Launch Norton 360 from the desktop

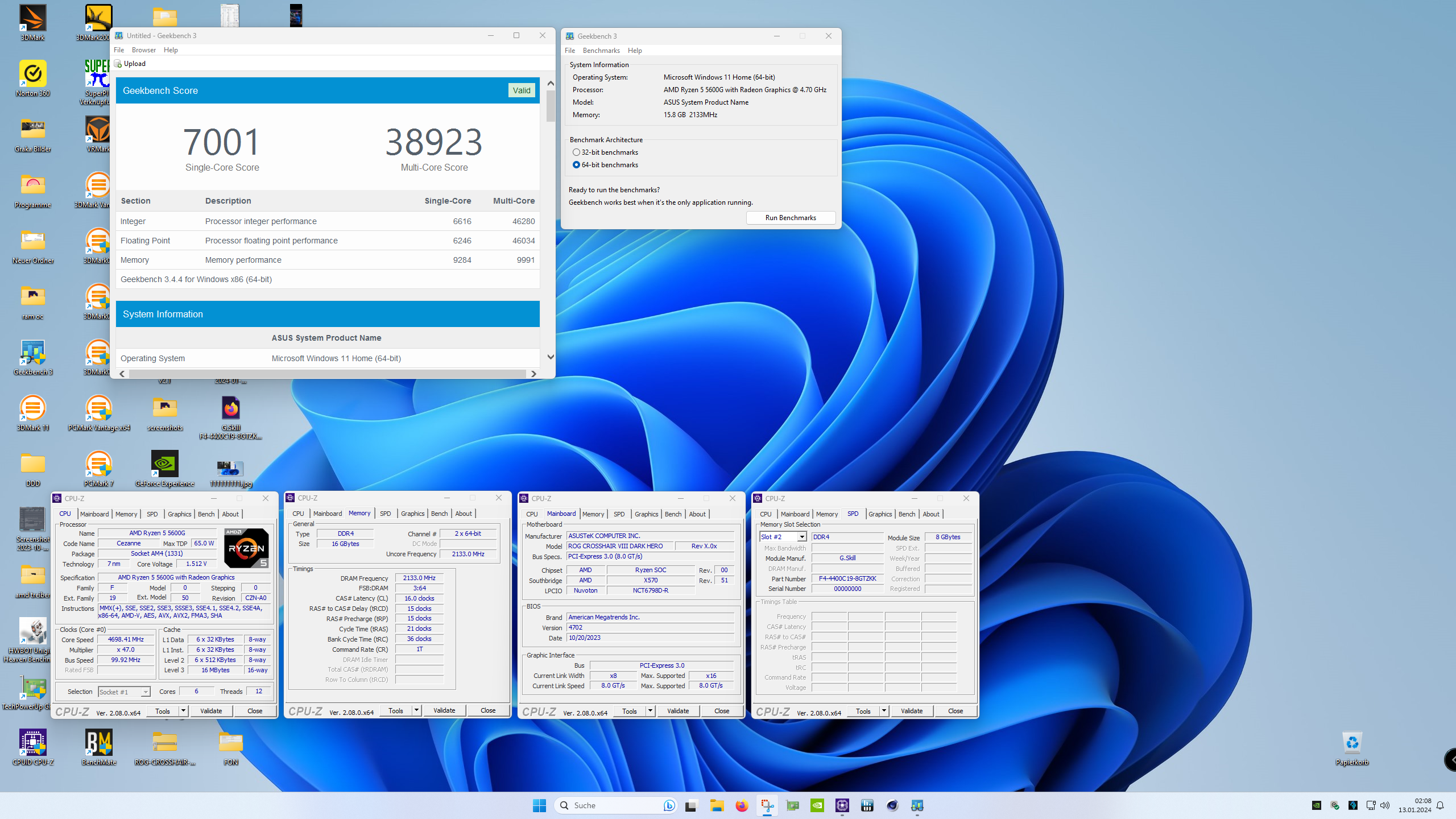[x=32, y=78]
